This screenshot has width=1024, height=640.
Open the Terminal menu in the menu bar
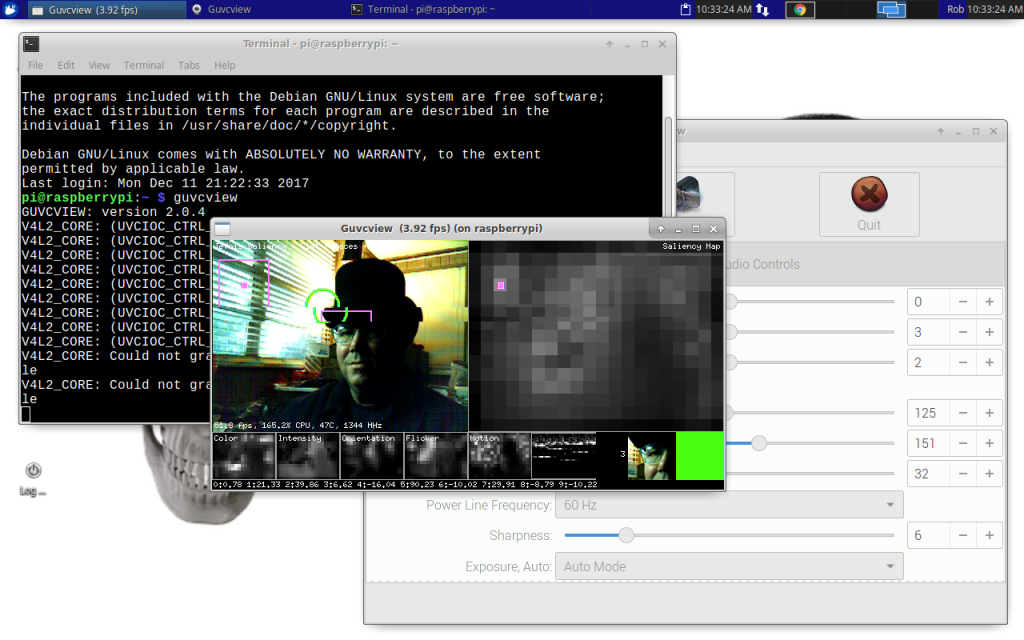(x=144, y=65)
